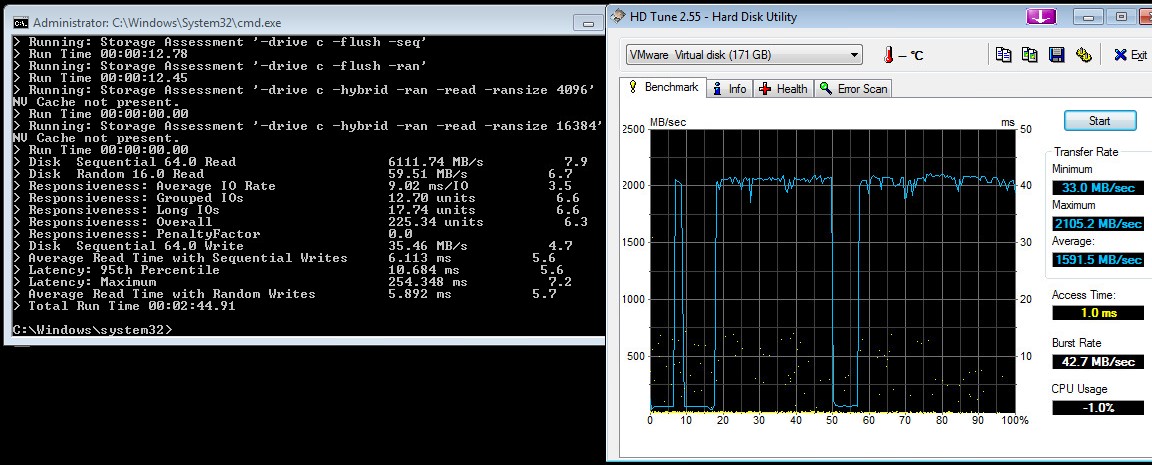Image resolution: width=1152 pixels, height=465 pixels.
Task: Click the Total Run Time 00:02:44.91 line
Action: [124, 306]
